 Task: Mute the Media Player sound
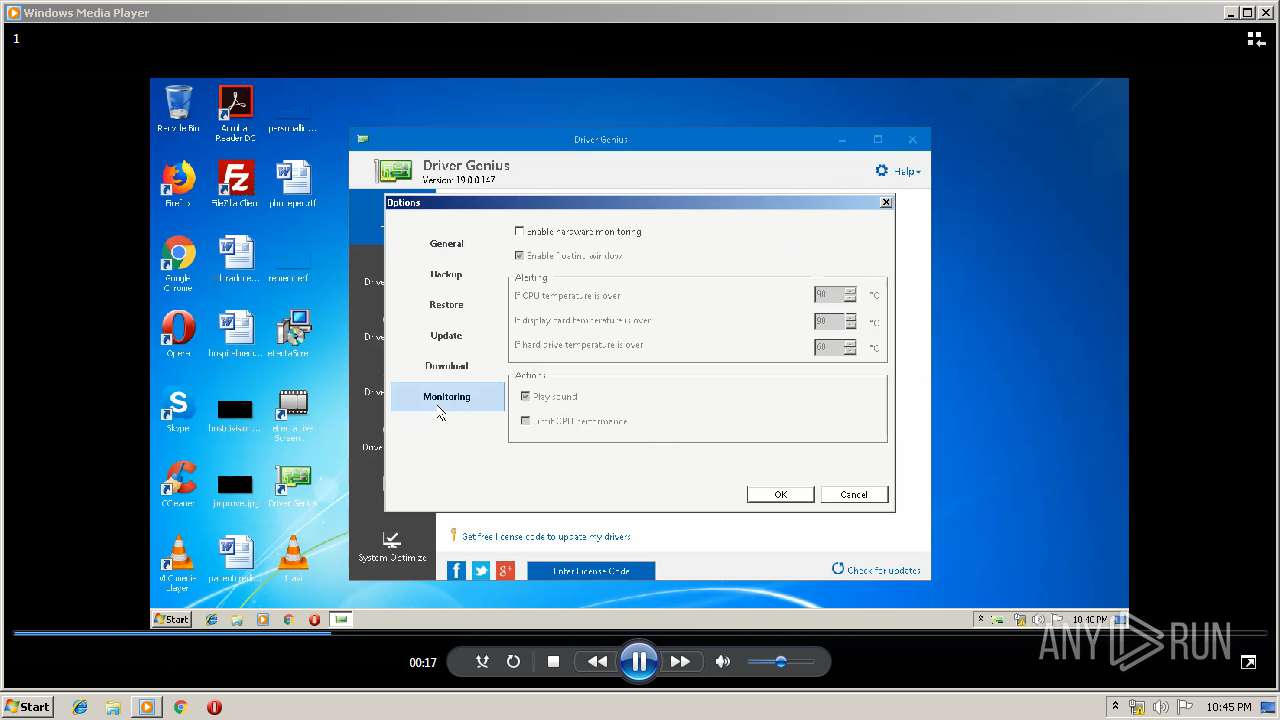pos(723,661)
